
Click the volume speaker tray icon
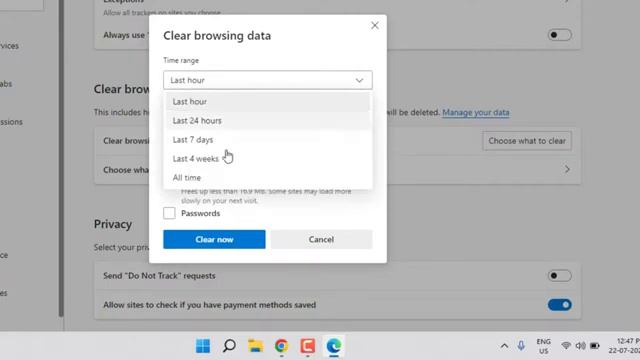(x=580, y=346)
